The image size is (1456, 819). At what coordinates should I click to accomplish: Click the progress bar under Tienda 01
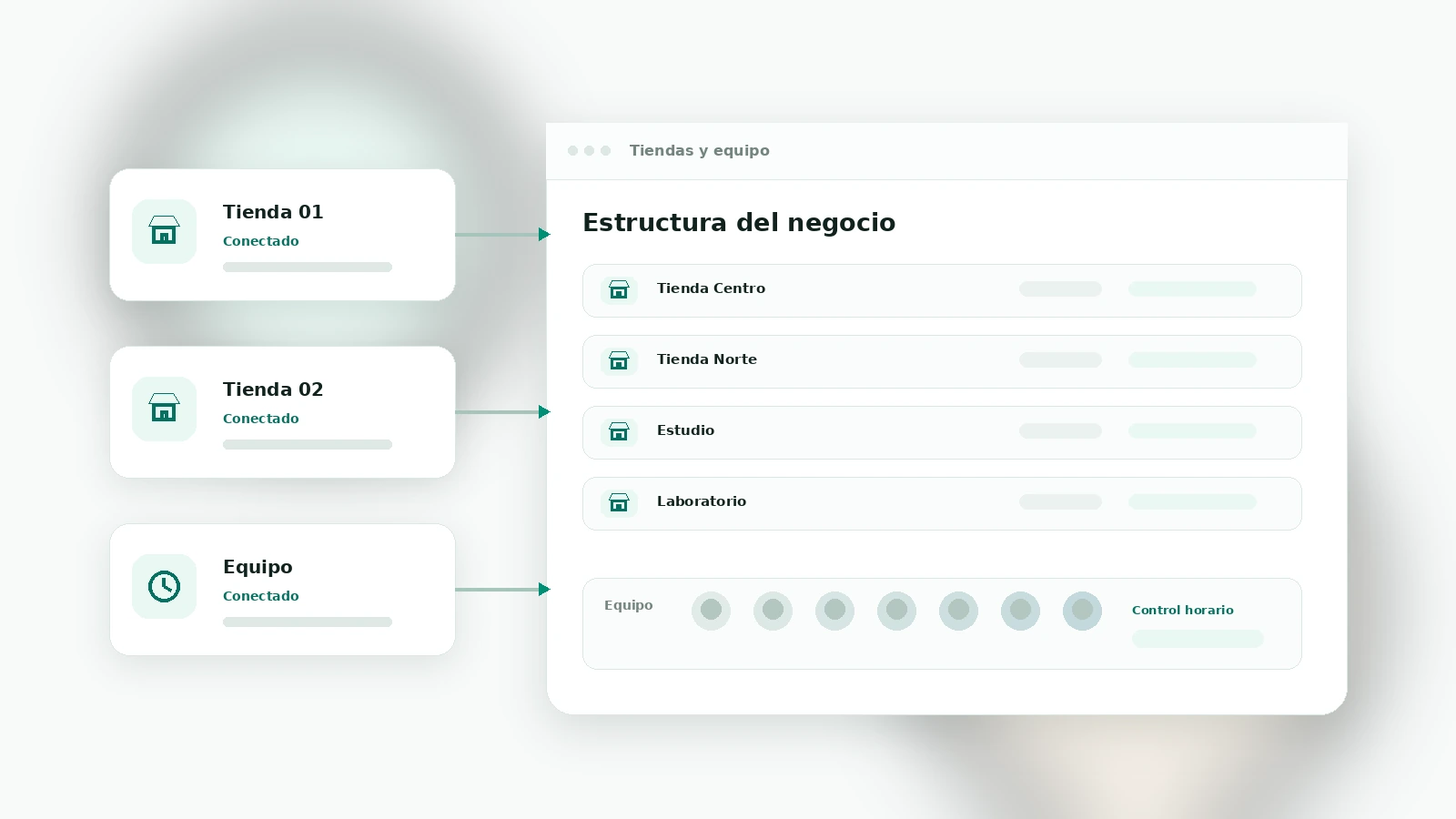click(308, 268)
